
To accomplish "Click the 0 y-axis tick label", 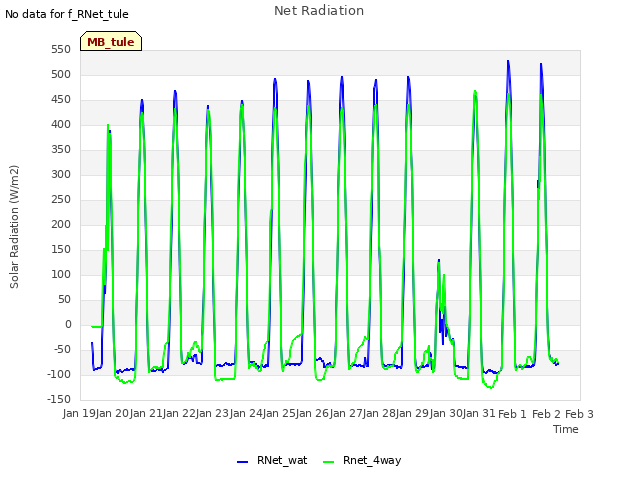I will pos(68,324).
